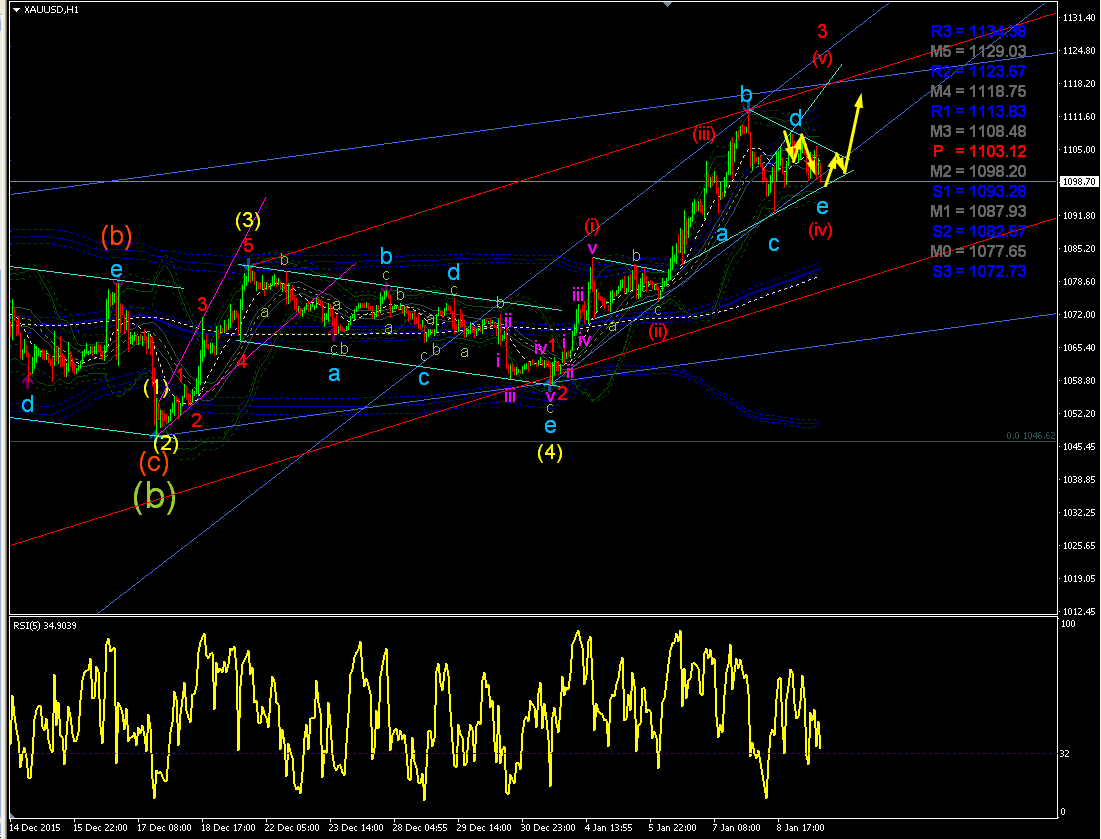The height and width of the screenshot is (839, 1101).
Task: Click the XAUUSD,H1 chart symbol label
Action: 51,10
